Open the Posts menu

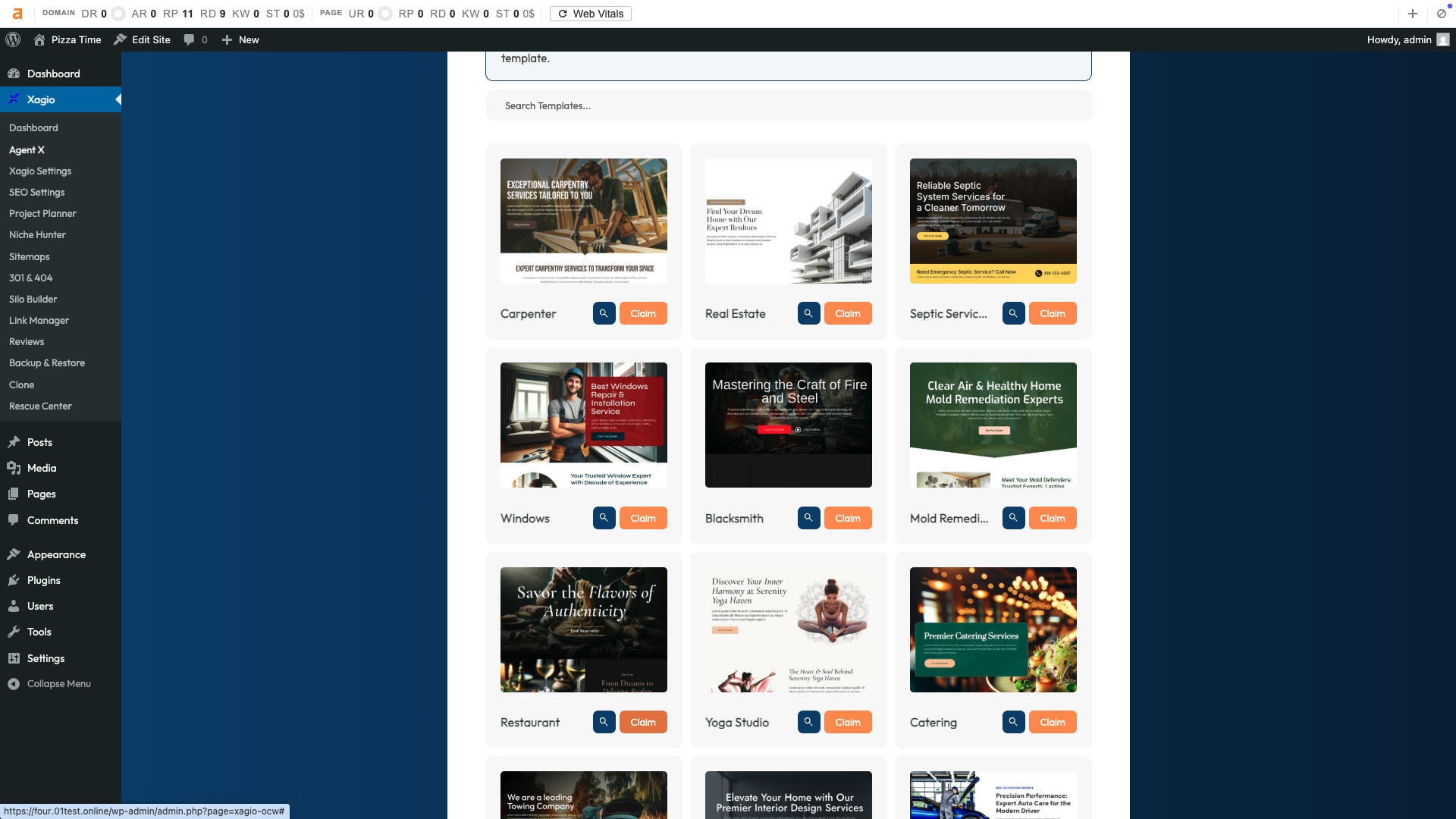tap(61, 442)
